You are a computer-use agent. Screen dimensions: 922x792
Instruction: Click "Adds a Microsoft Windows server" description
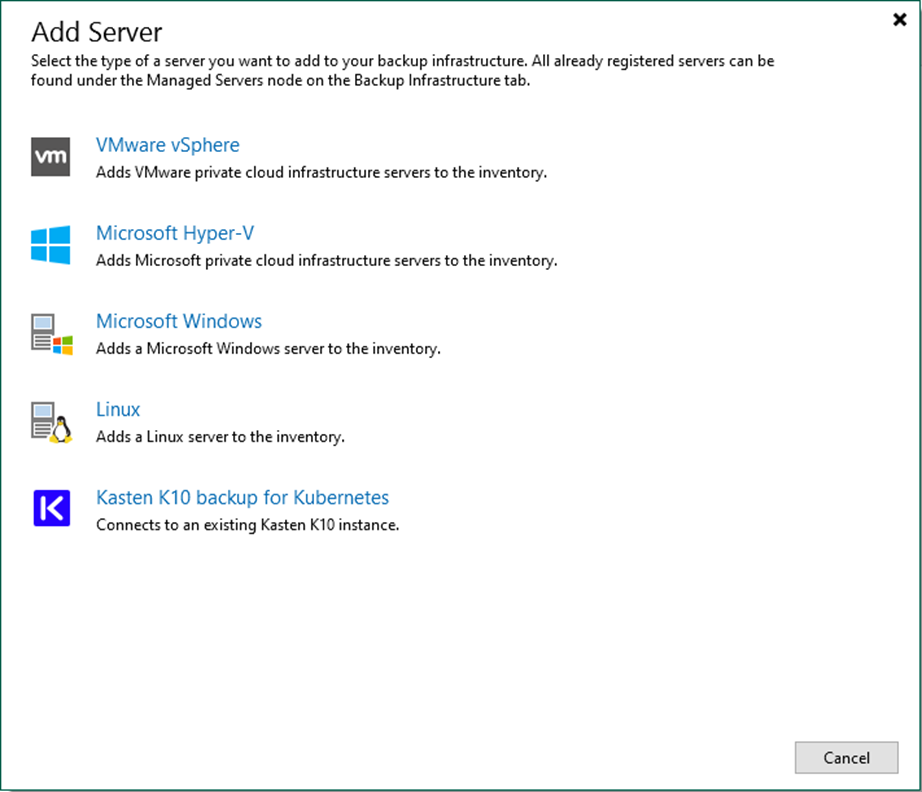(268, 349)
